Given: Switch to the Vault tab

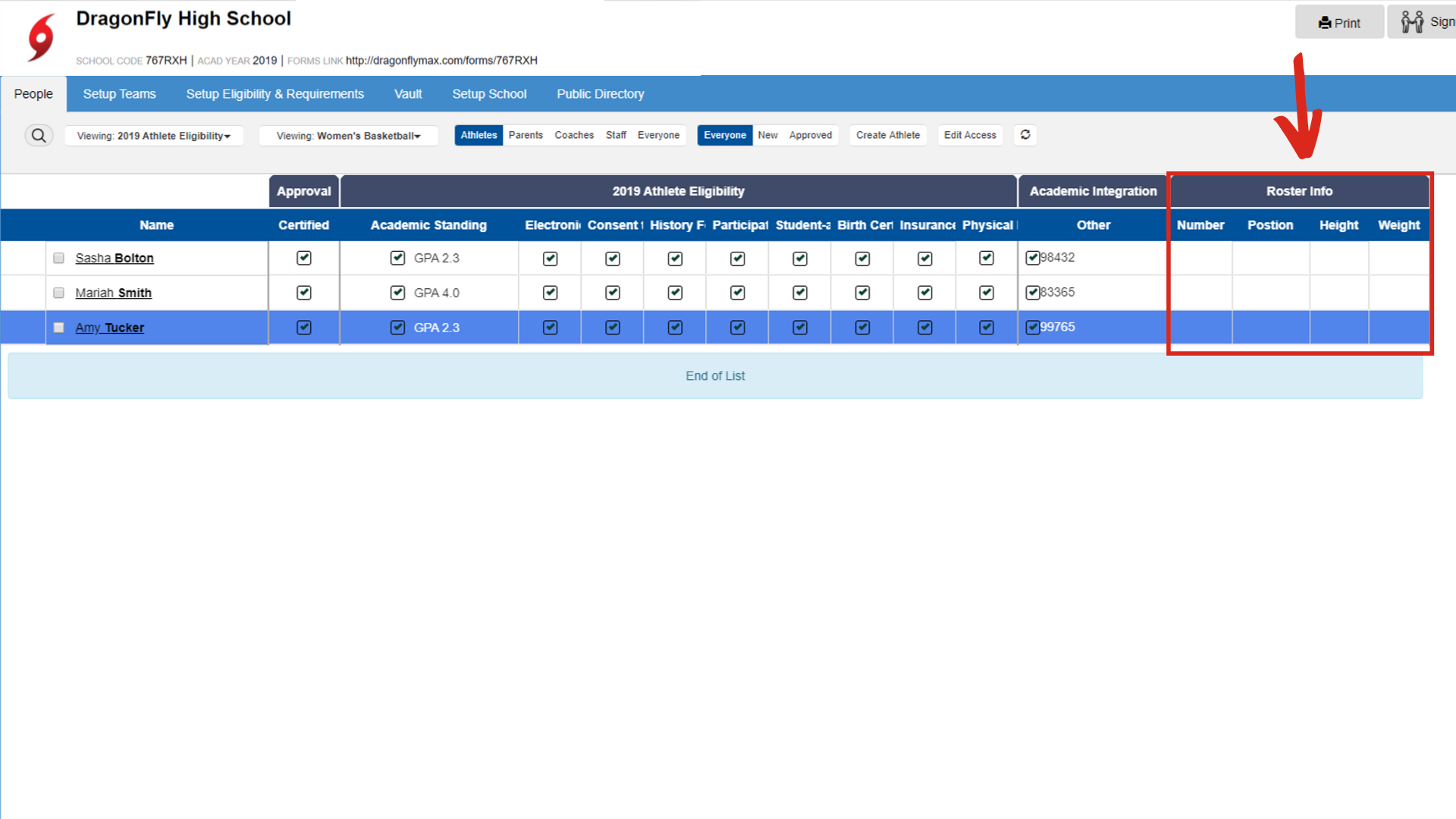Looking at the screenshot, I should point(408,94).
